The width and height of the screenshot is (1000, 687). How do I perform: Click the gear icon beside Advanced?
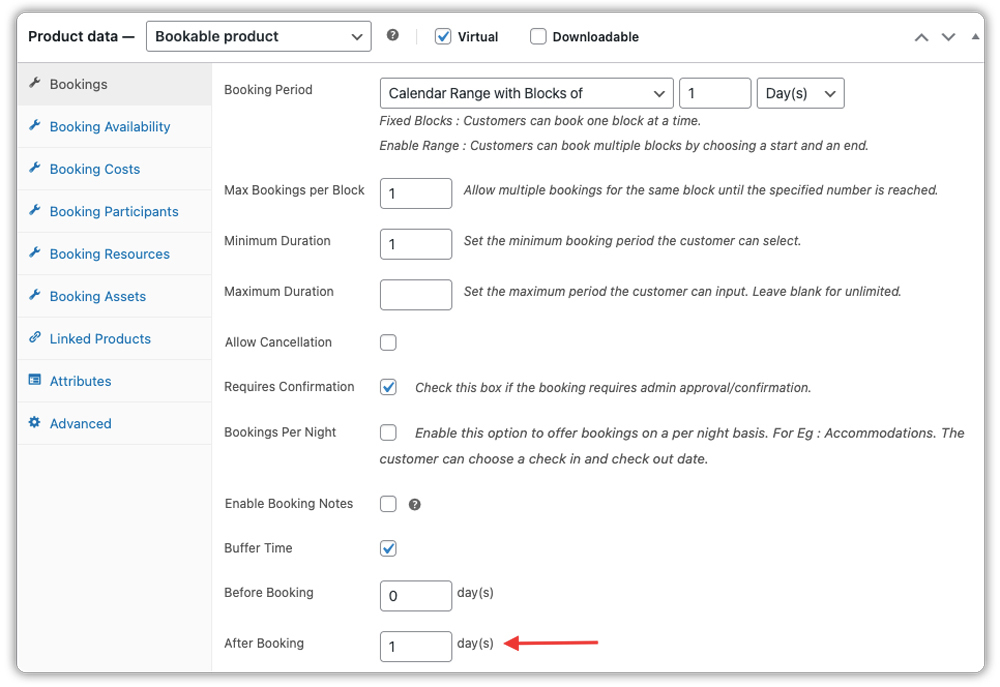point(35,423)
